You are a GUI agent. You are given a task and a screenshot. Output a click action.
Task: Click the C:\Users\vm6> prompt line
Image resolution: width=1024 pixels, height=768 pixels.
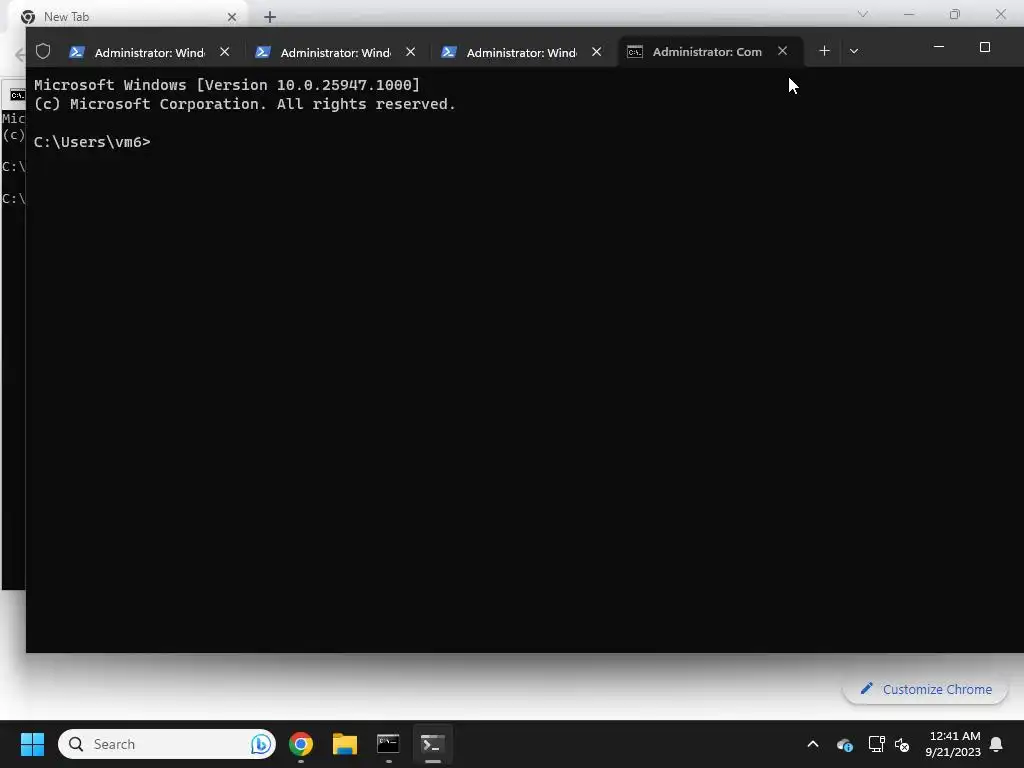92,142
